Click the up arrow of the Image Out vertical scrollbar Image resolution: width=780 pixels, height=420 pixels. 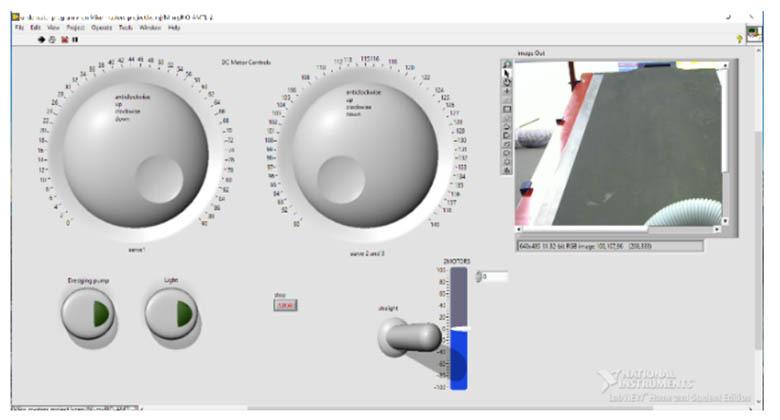725,65
